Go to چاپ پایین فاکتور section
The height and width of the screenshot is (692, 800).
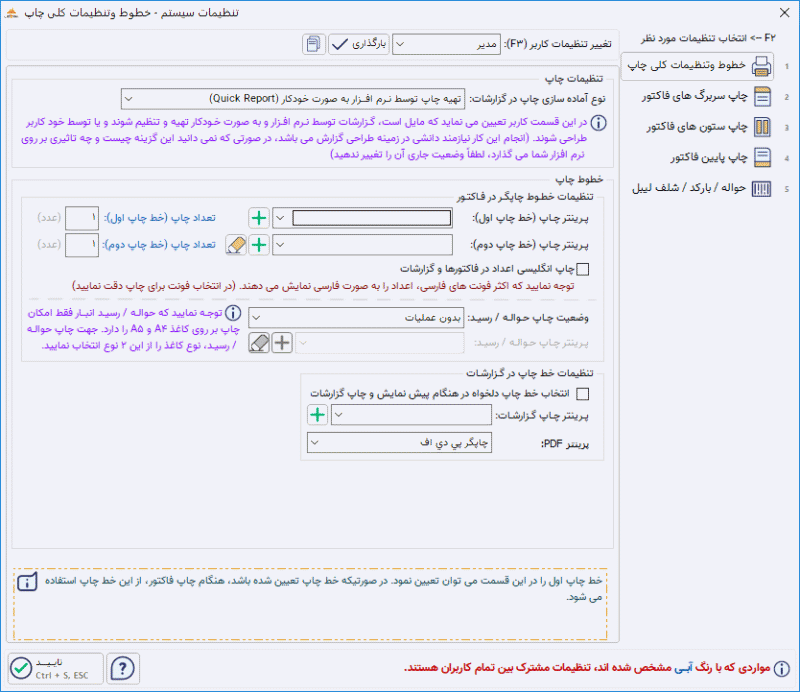[x=721, y=157]
